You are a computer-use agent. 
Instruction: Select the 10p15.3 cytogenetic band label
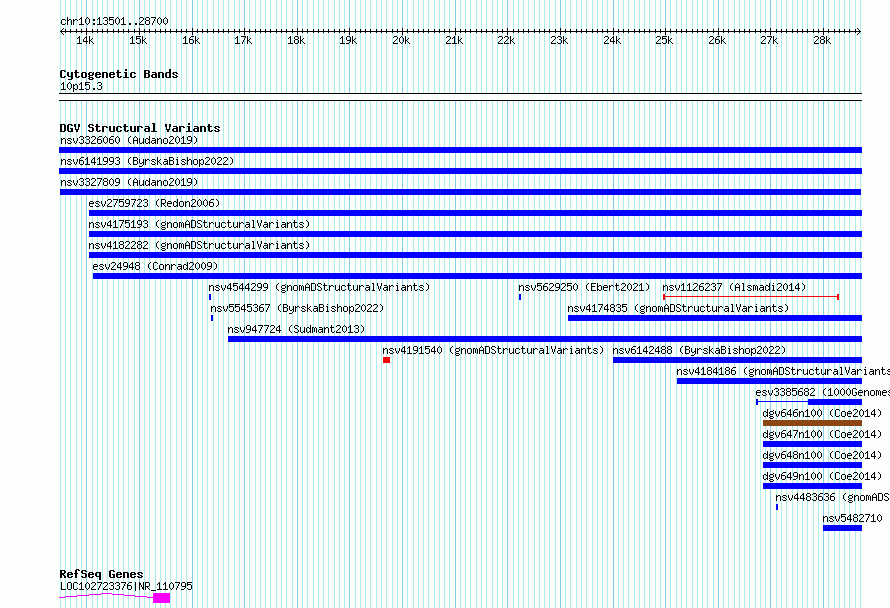pos(81,86)
